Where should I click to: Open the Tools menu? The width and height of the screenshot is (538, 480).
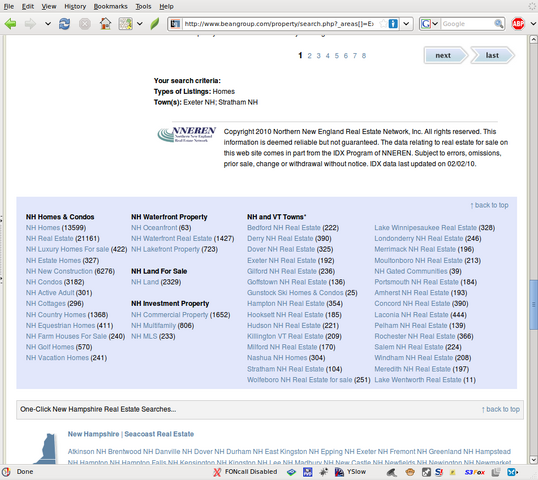[143, 7]
